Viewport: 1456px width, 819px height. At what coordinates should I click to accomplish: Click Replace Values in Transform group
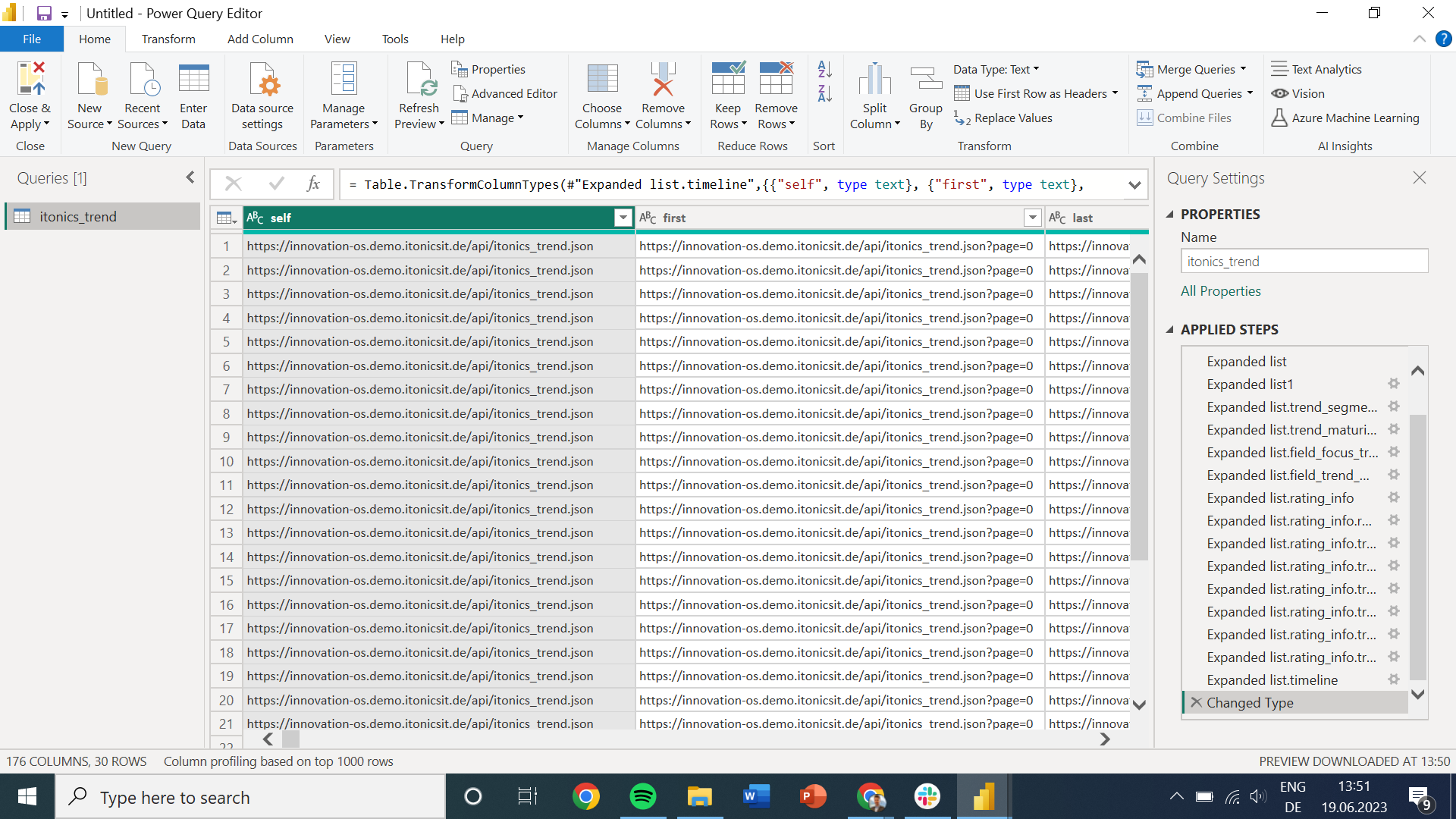coord(1003,118)
